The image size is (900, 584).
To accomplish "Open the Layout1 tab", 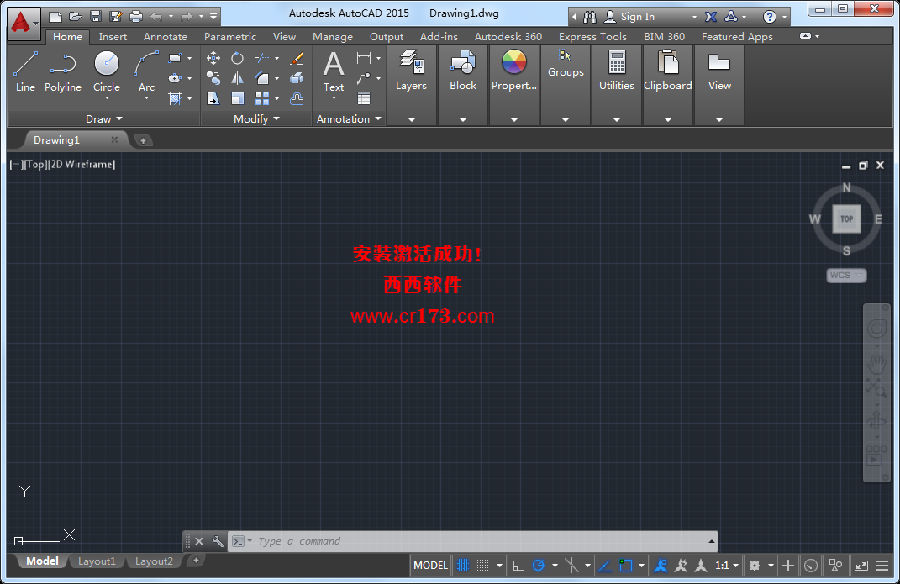I will coord(96,561).
